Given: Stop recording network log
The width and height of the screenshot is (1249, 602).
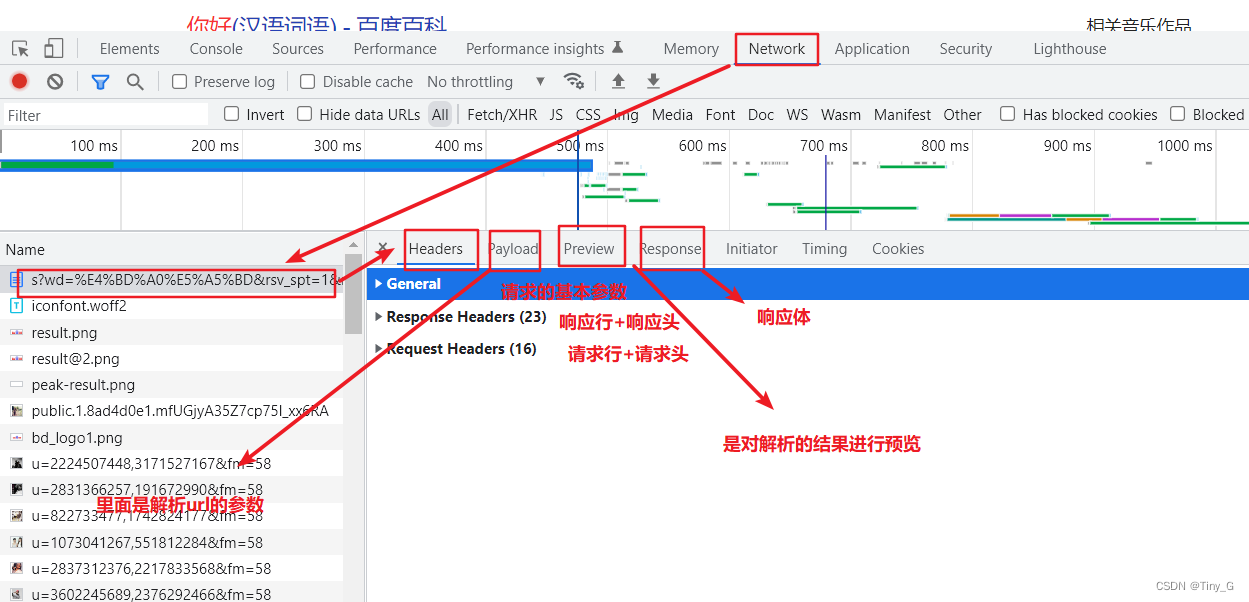Looking at the screenshot, I should [19, 82].
